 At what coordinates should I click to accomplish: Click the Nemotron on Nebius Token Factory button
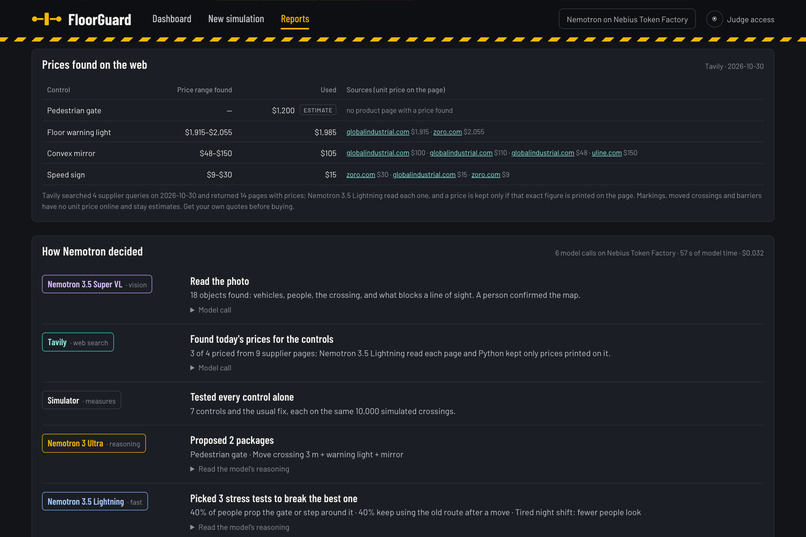pos(627,19)
